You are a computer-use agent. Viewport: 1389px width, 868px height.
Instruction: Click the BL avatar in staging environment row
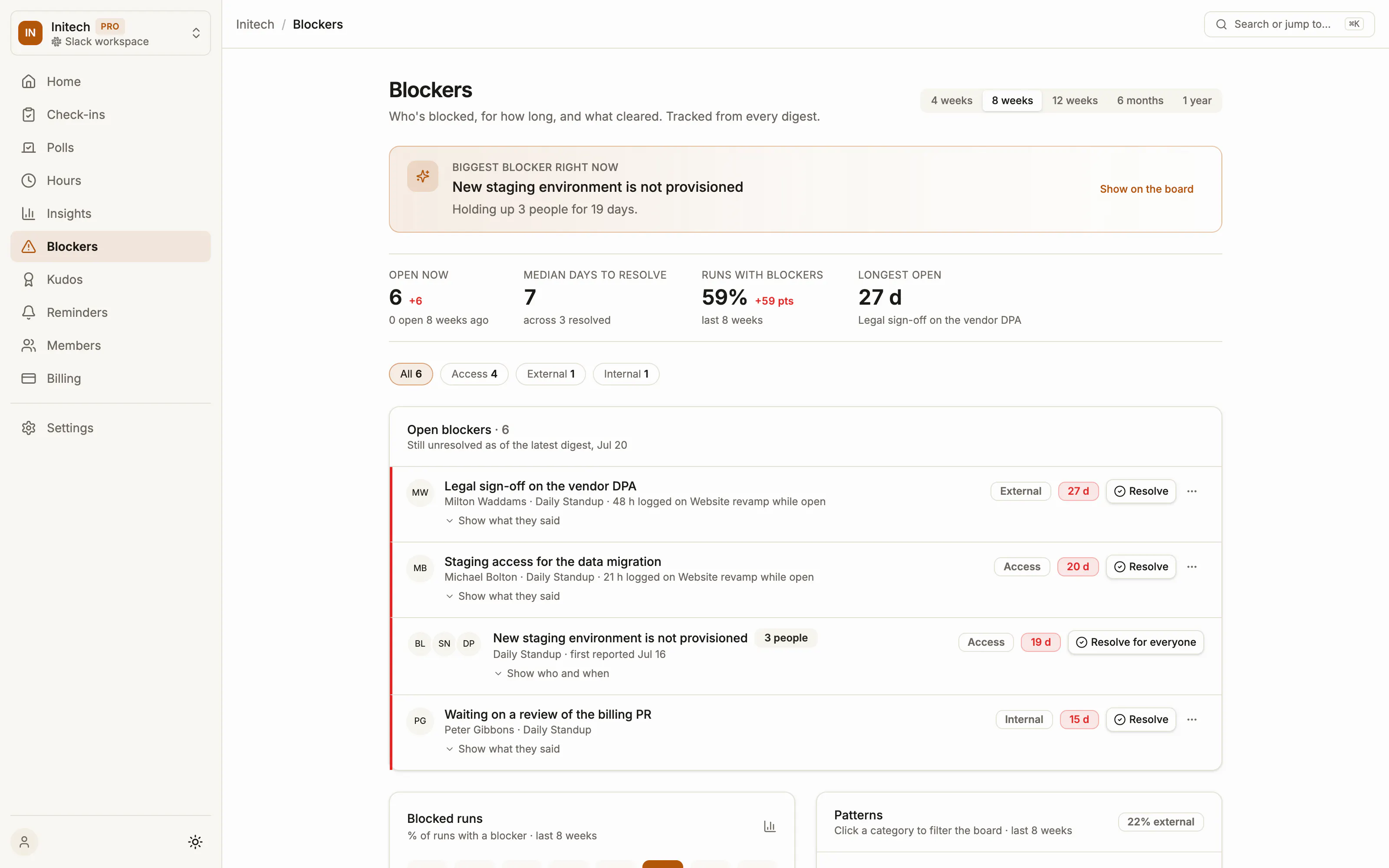420,644
